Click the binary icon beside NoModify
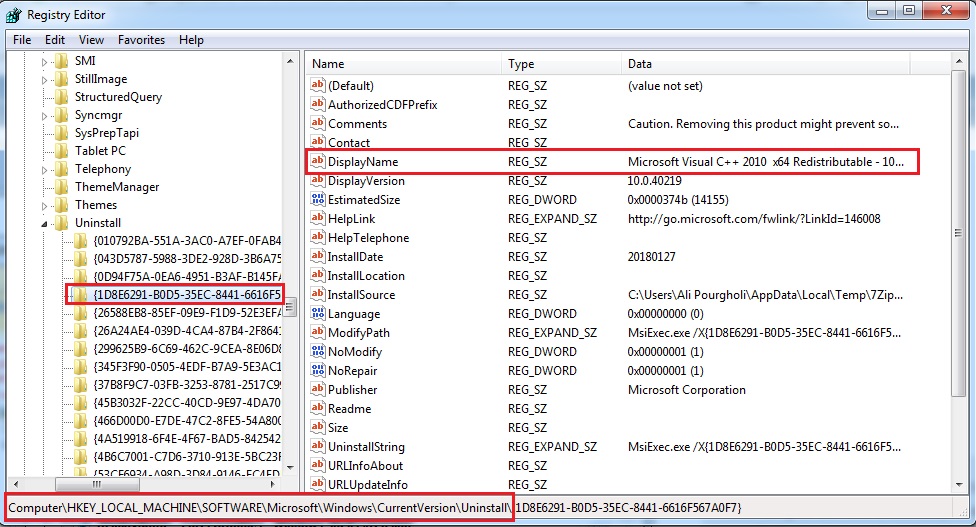Viewport: 976px width, 527px height. pyautogui.click(x=318, y=352)
